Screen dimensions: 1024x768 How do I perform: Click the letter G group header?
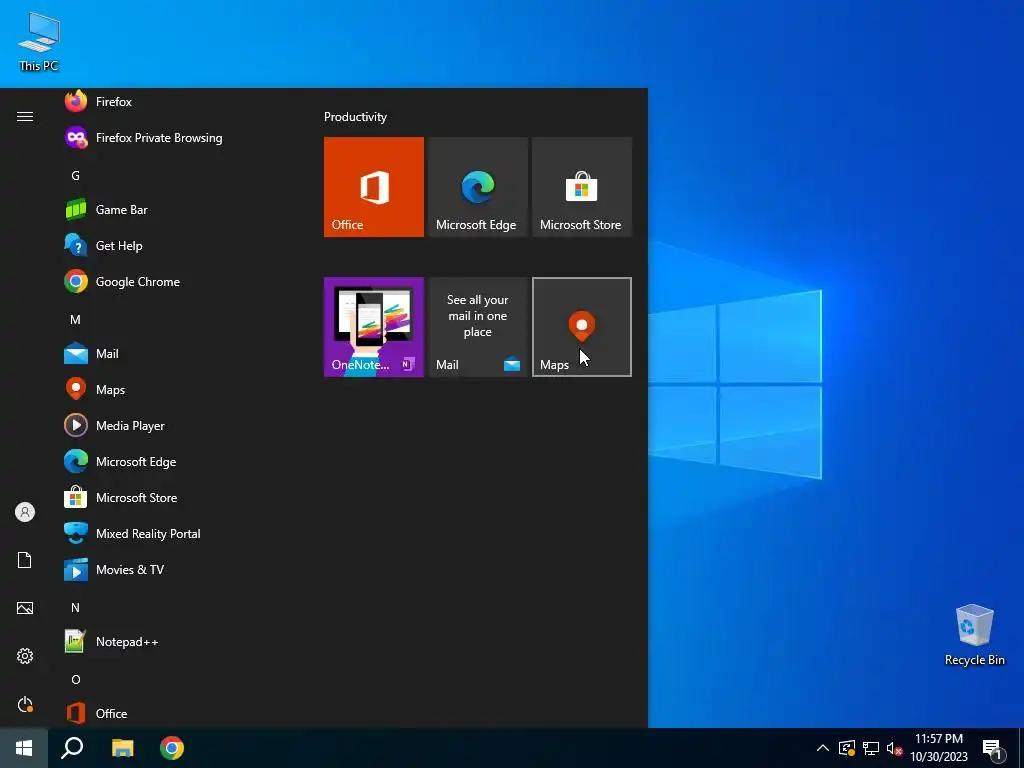pyautogui.click(x=75, y=175)
